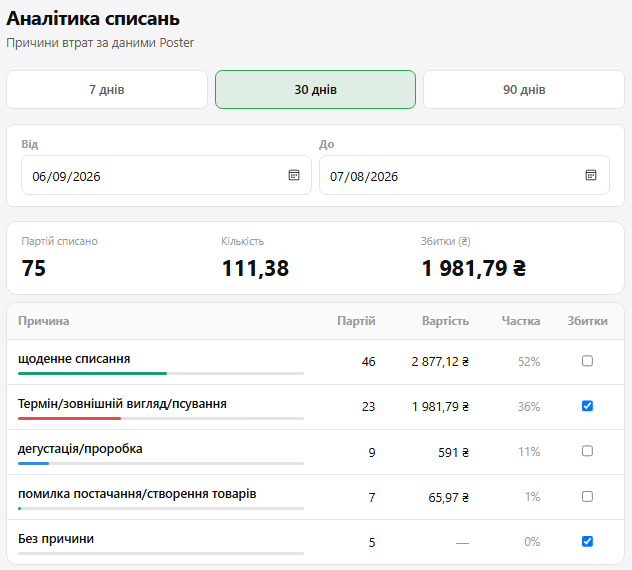Click the Від date field 06/09/2026

[166, 175]
